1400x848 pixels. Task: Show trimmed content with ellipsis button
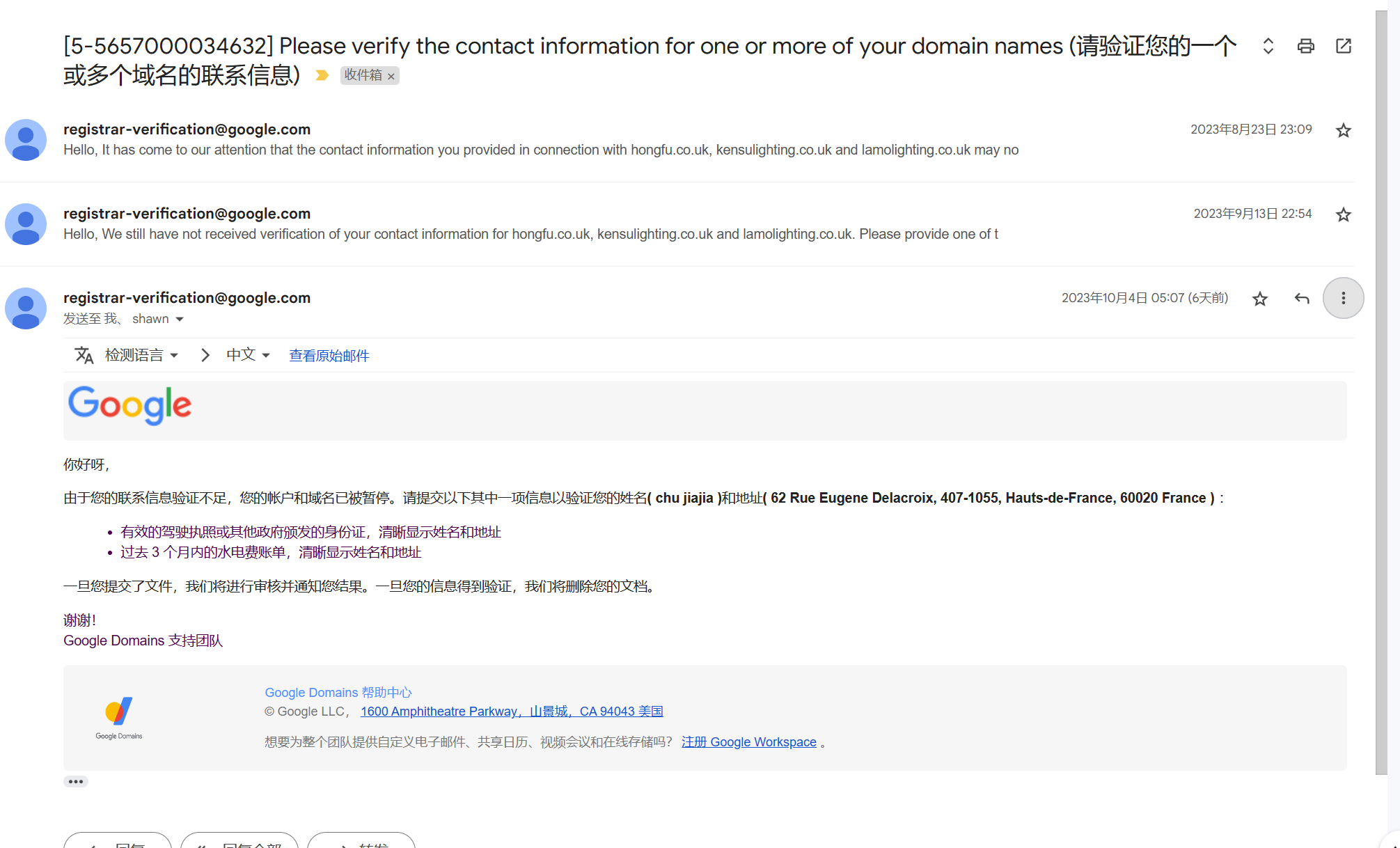[x=76, y=781]
